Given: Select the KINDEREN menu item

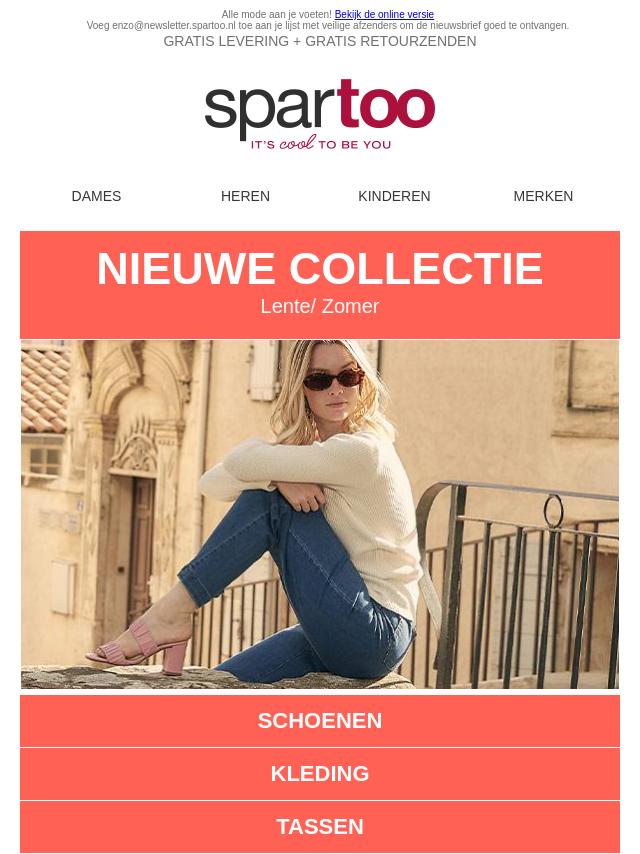Looking at the screenshot, I should click(394, 196).
